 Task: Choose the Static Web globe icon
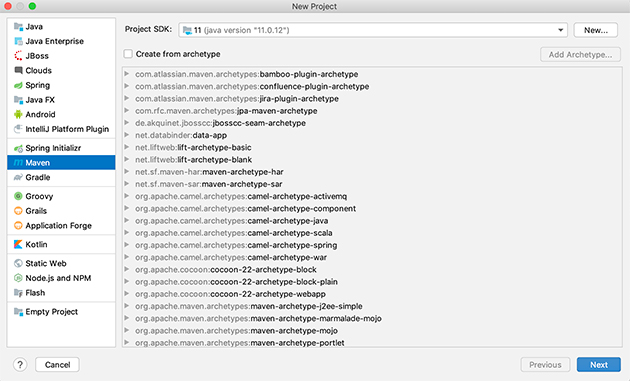(x=18, y=263)
